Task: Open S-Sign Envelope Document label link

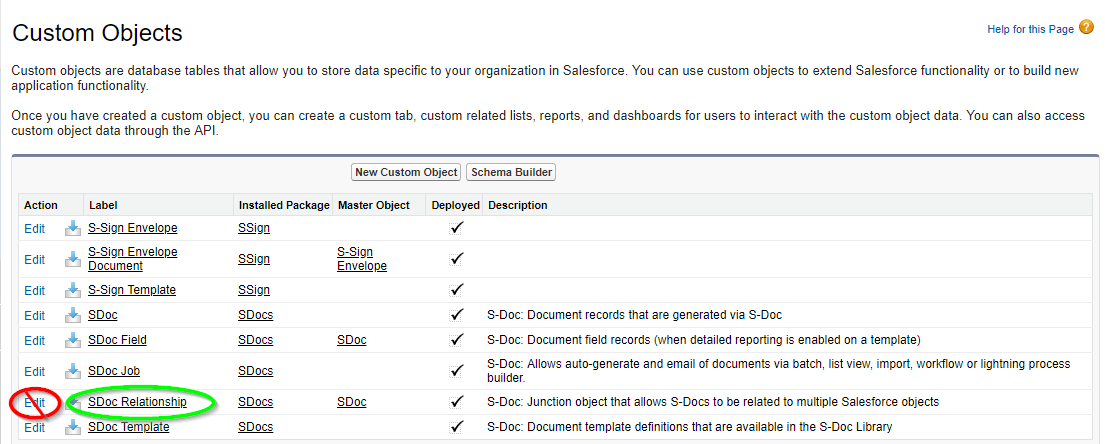Action: [132, 259]
